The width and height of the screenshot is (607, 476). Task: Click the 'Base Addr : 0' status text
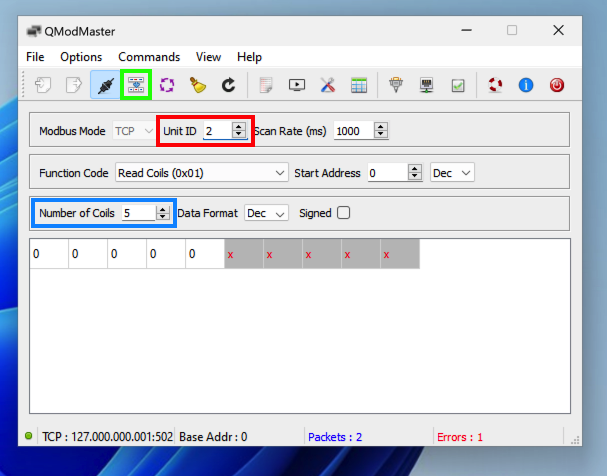tap(213, 437)
